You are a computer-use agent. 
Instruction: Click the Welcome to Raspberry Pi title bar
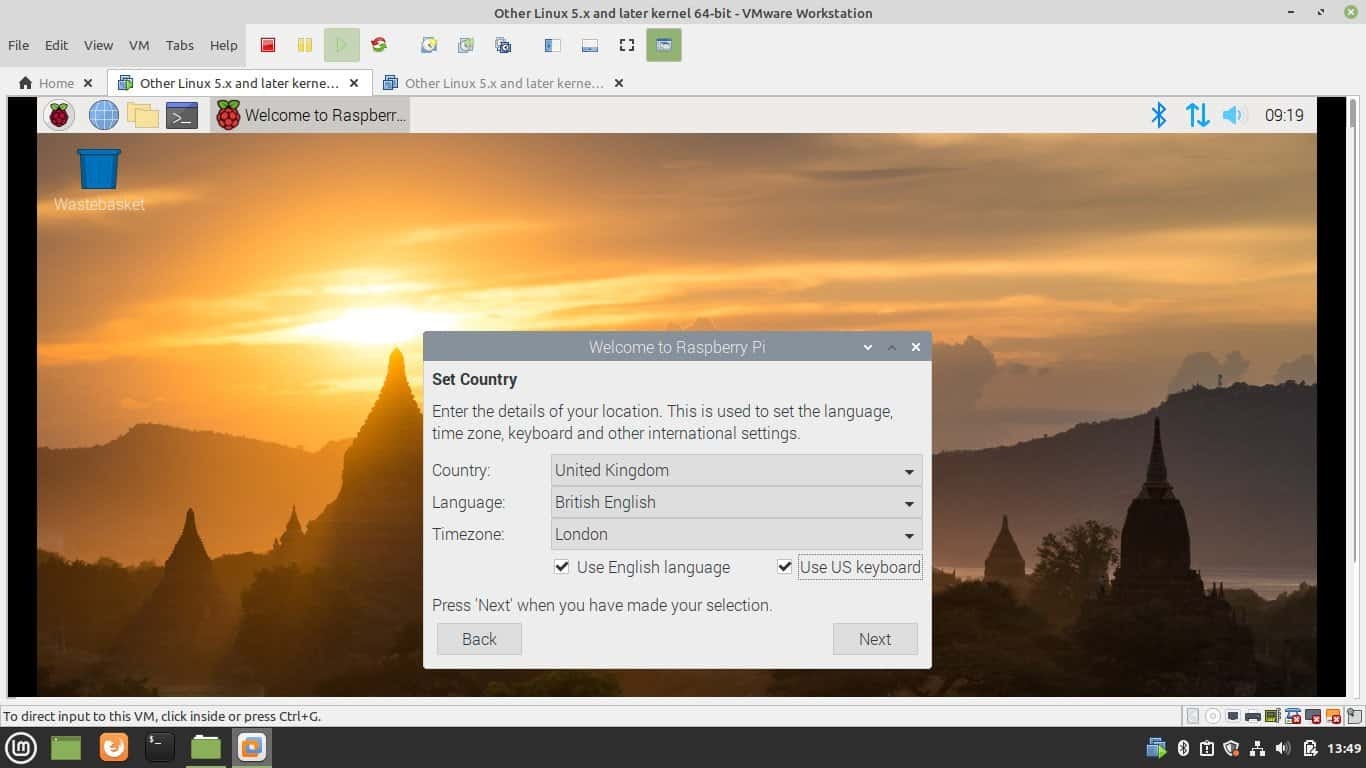[677, 347]
